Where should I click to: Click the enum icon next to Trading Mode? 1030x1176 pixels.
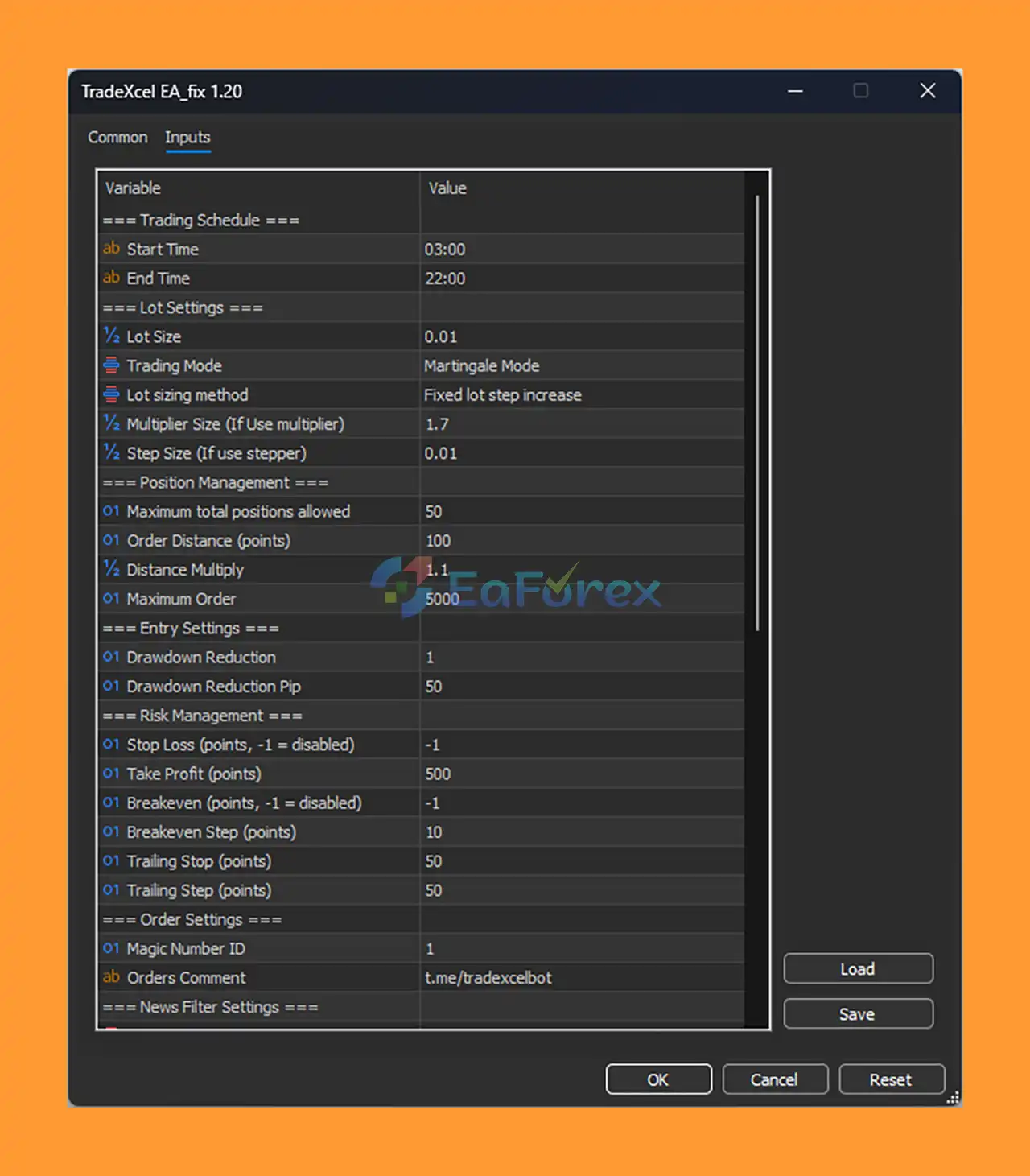(111, 365)
